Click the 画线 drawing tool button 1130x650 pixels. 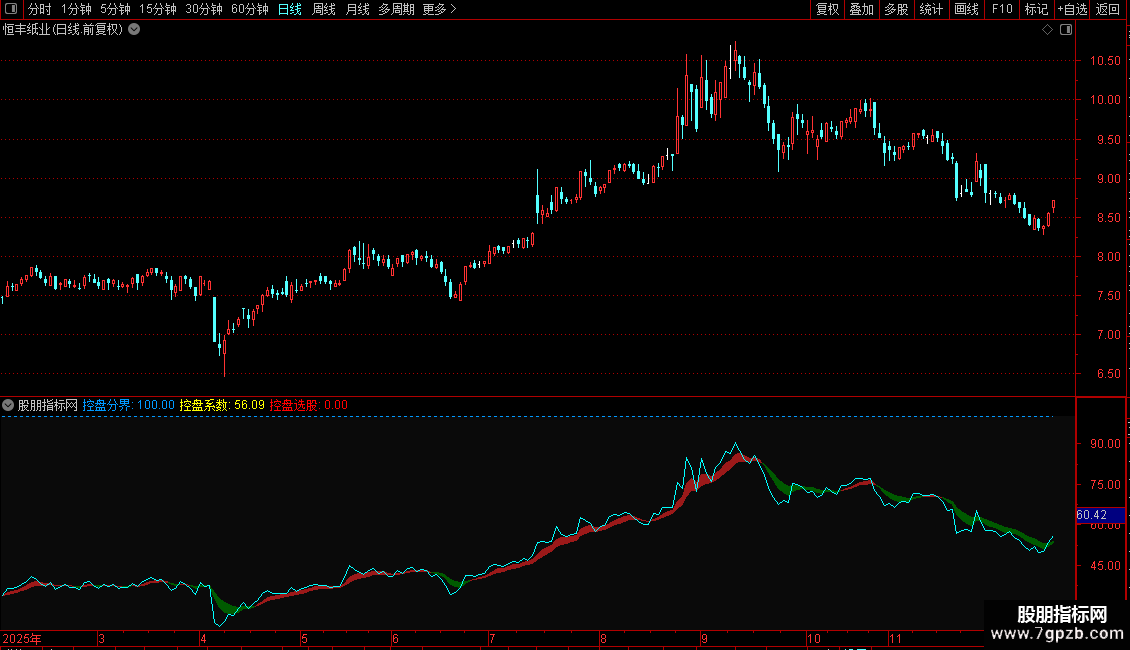click(966, 9)
